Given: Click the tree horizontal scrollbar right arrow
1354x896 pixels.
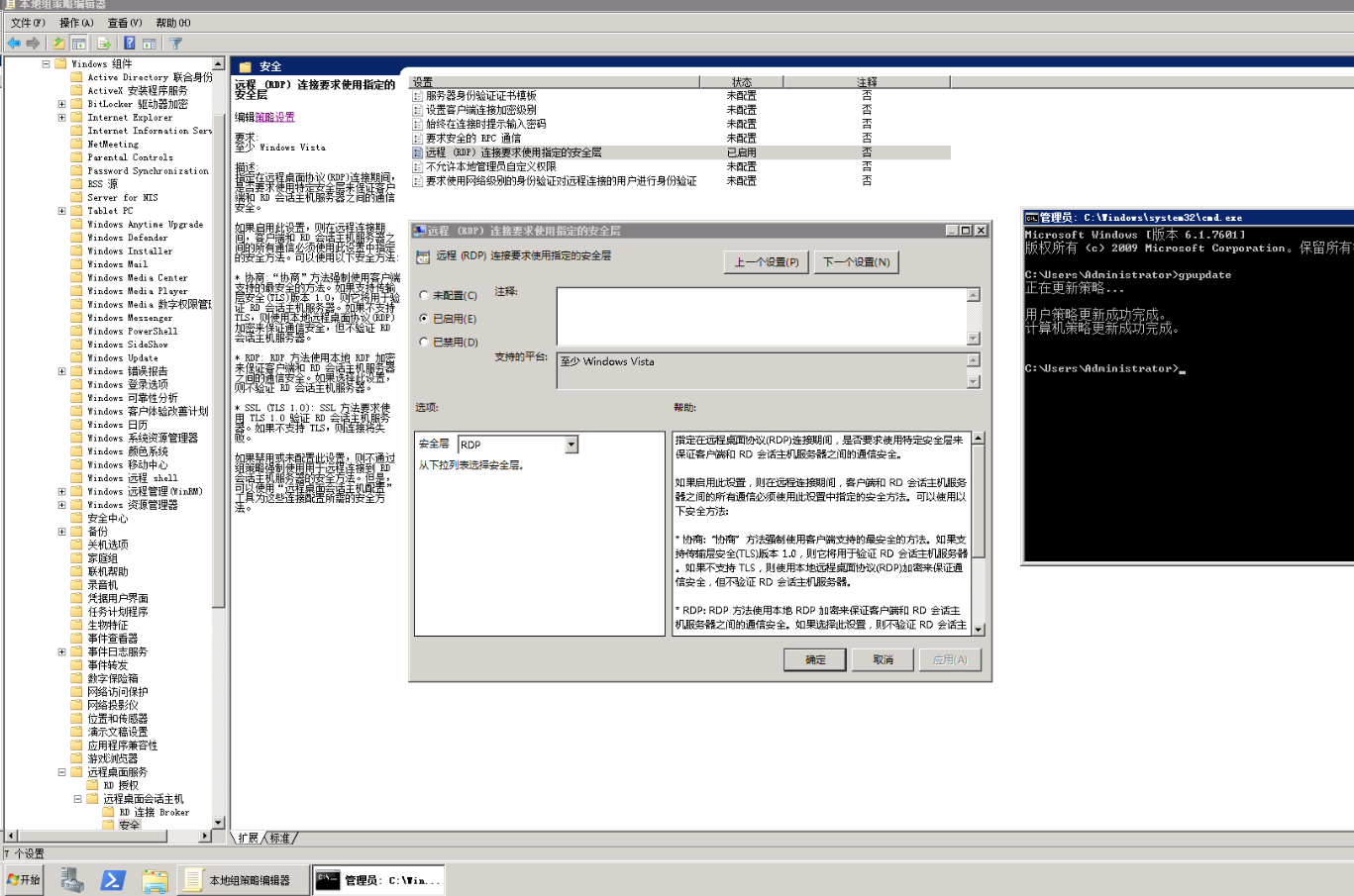Looking at the screenshot, I should tap(205, 837).
